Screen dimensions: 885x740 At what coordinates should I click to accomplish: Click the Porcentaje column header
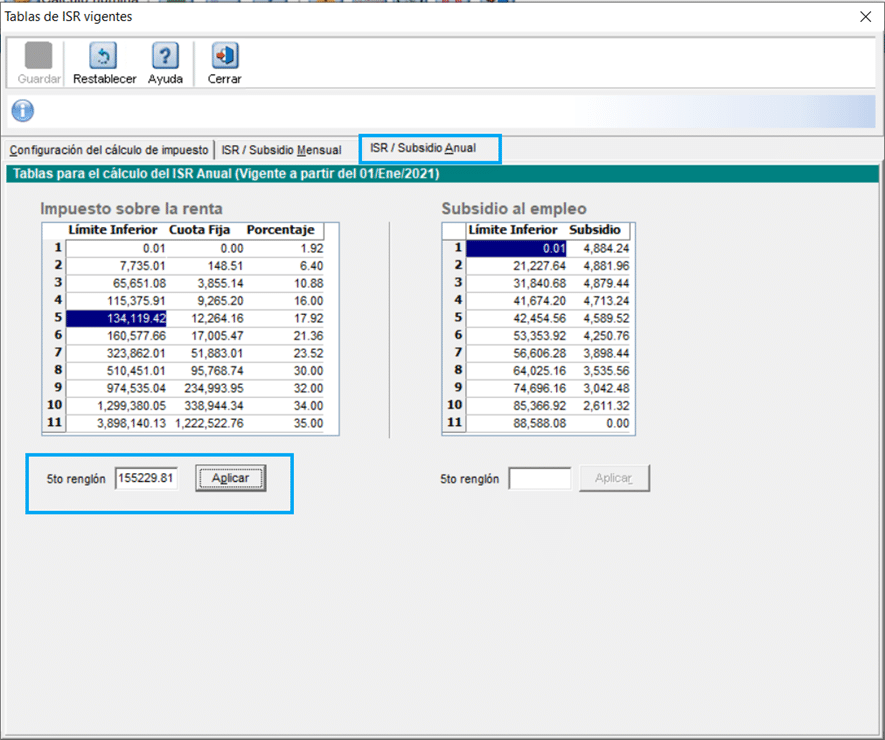tap(284, 230)
